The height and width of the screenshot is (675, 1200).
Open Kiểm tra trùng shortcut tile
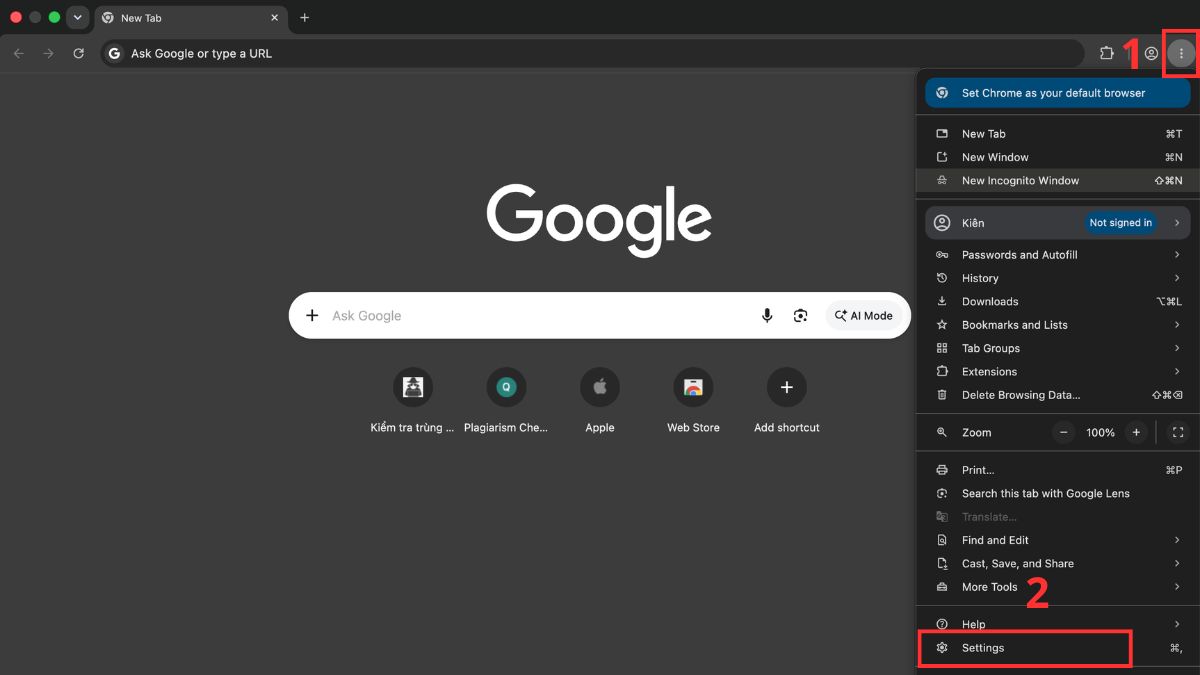[413, 387]
